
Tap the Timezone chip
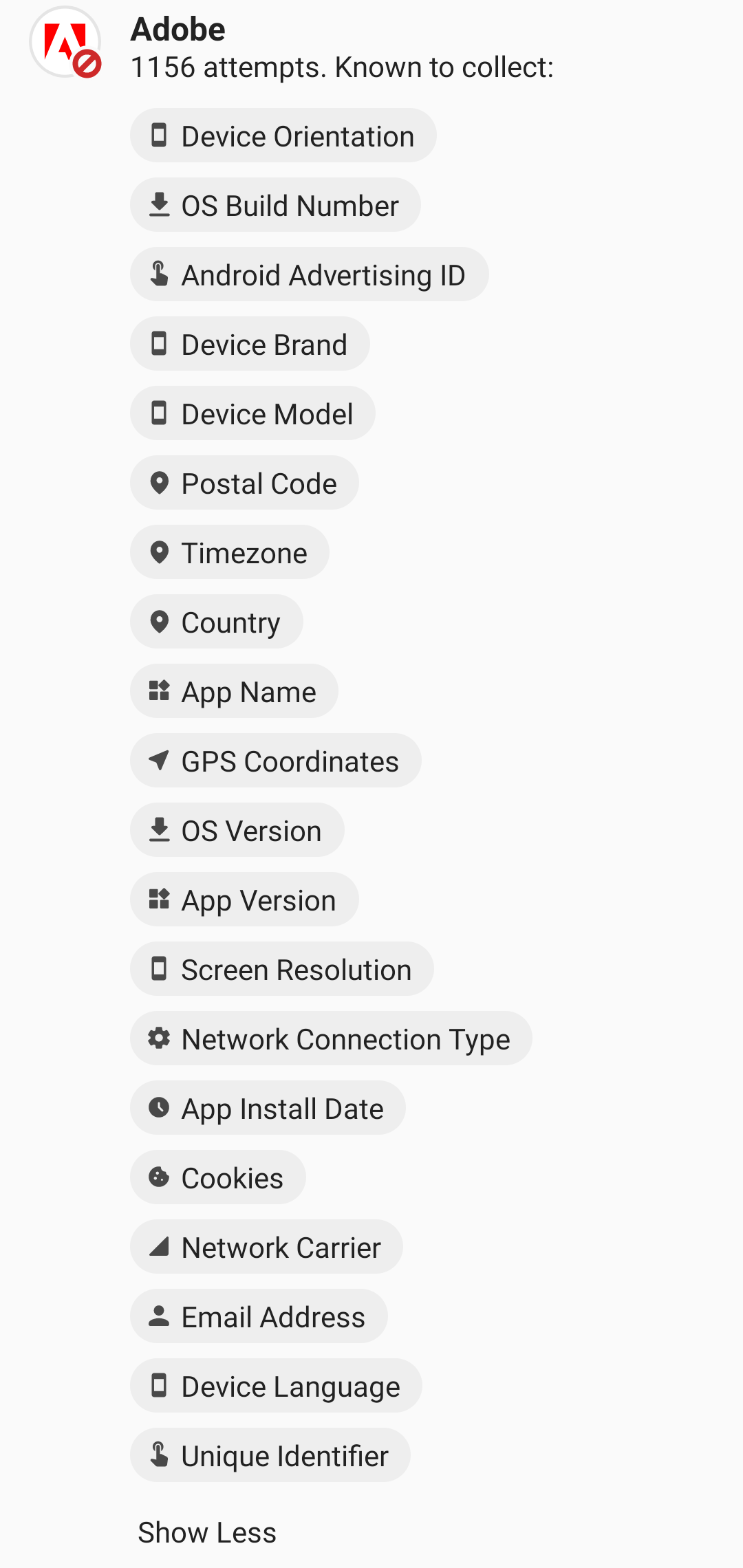point(230,552)
